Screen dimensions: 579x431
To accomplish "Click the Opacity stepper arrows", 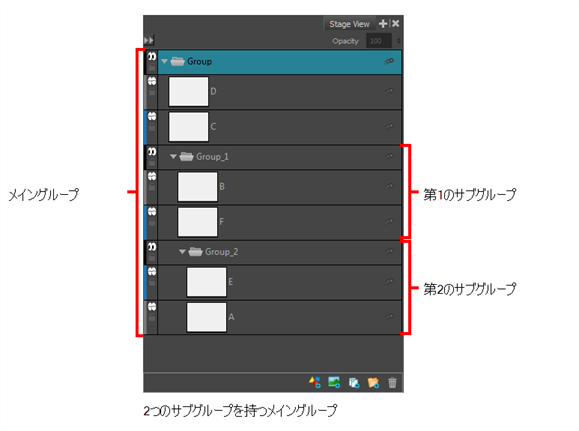I will pyautogui.click(x=398, y=41).
